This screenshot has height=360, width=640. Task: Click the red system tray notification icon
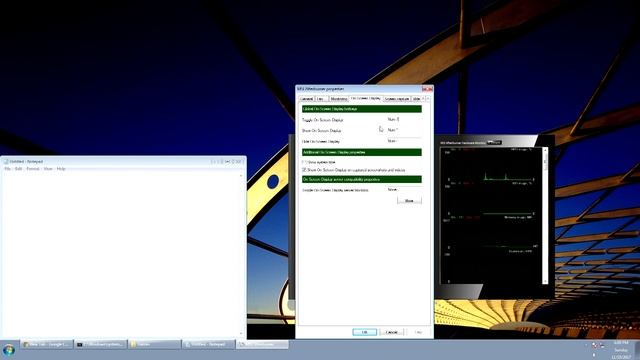(595, 345)
